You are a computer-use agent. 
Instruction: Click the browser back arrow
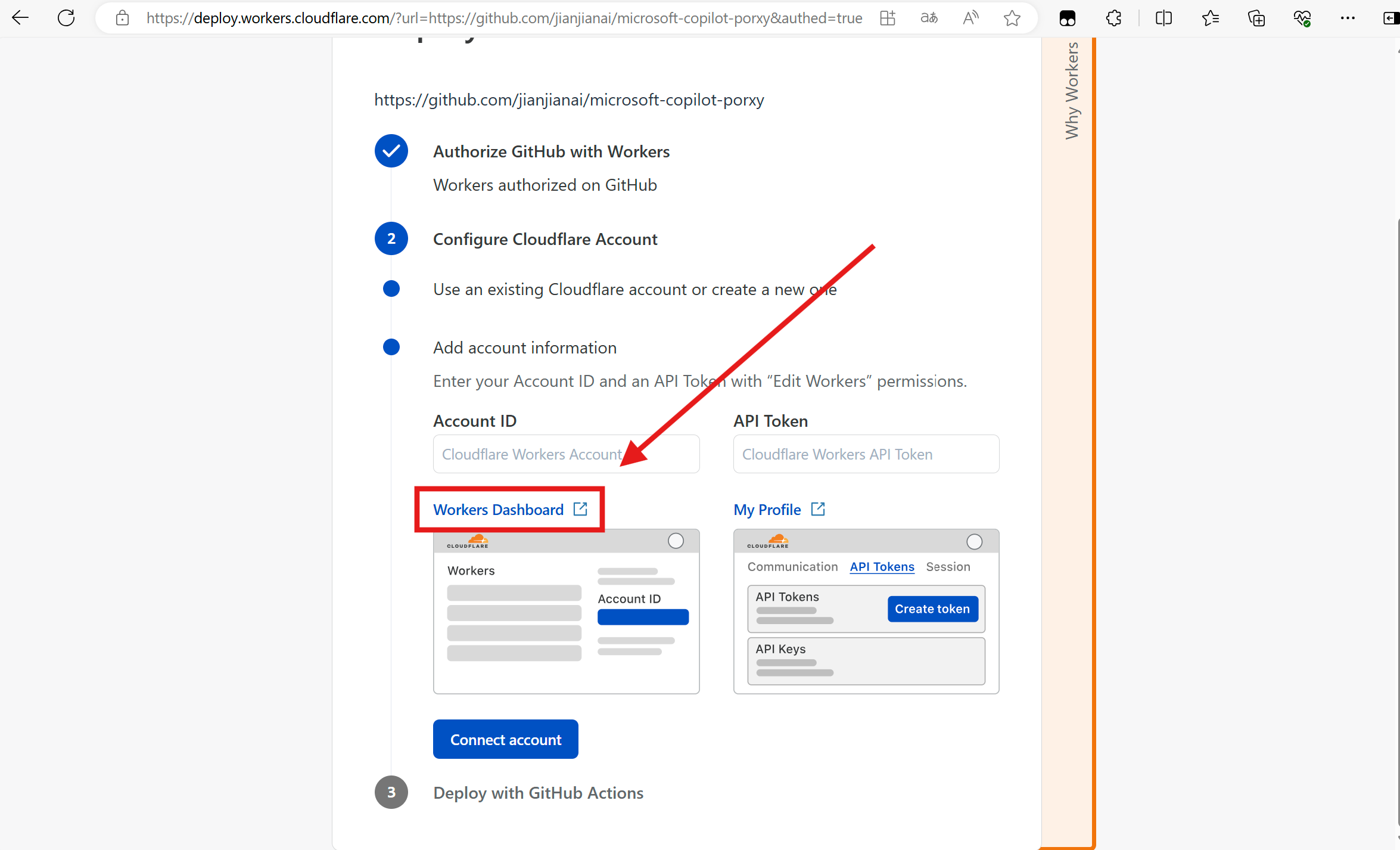point(20,18)
